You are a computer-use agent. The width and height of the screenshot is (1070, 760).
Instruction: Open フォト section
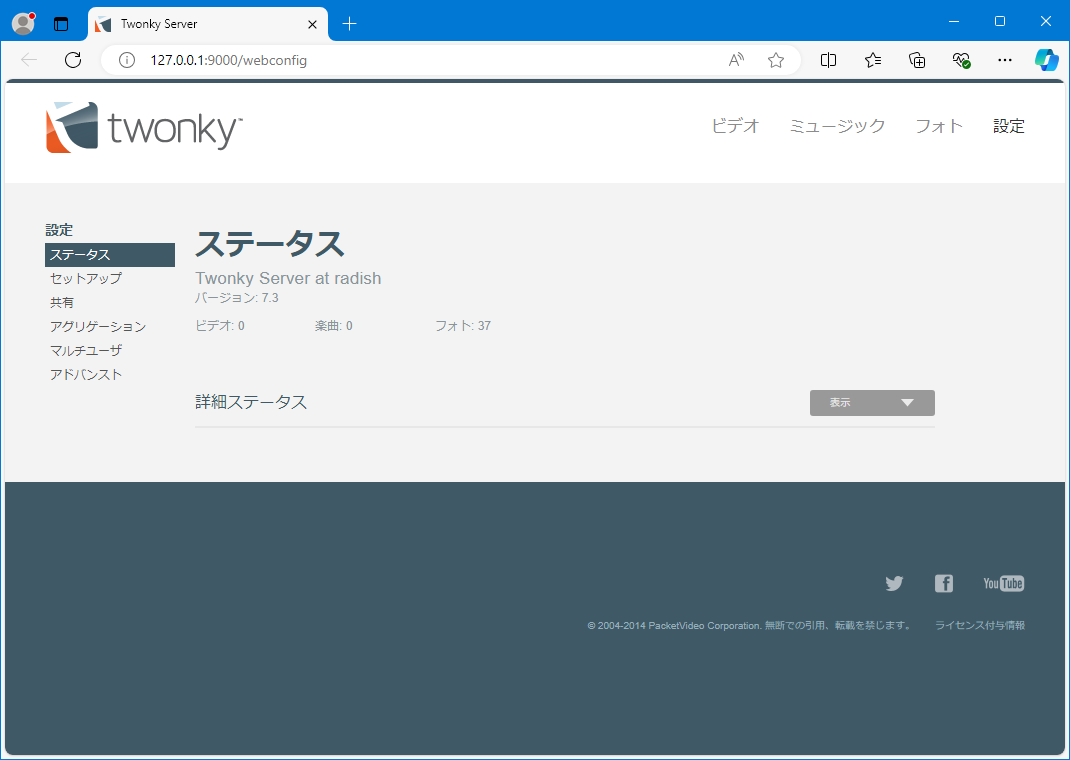pyautogui.click(x=939, y=126)
